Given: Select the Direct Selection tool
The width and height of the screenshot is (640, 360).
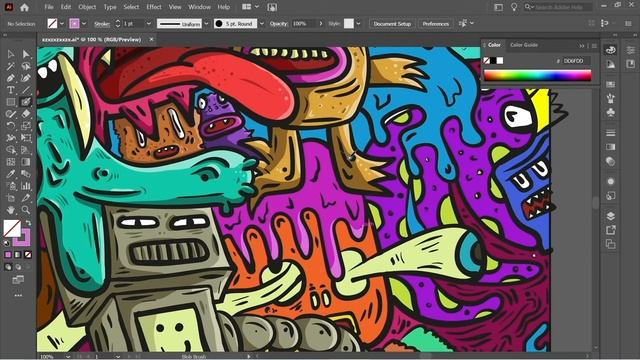Looking at the screenshot, I should [x=26, y=54].
